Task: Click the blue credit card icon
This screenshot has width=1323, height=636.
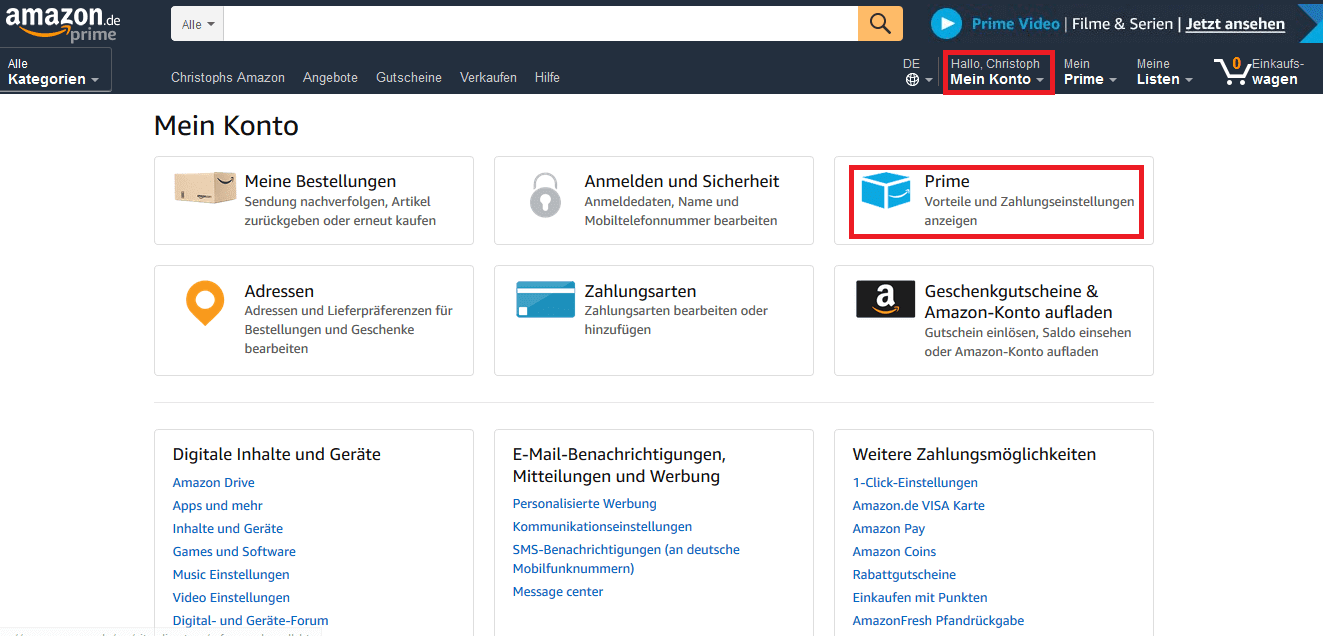Action: [x=545, y=299]
